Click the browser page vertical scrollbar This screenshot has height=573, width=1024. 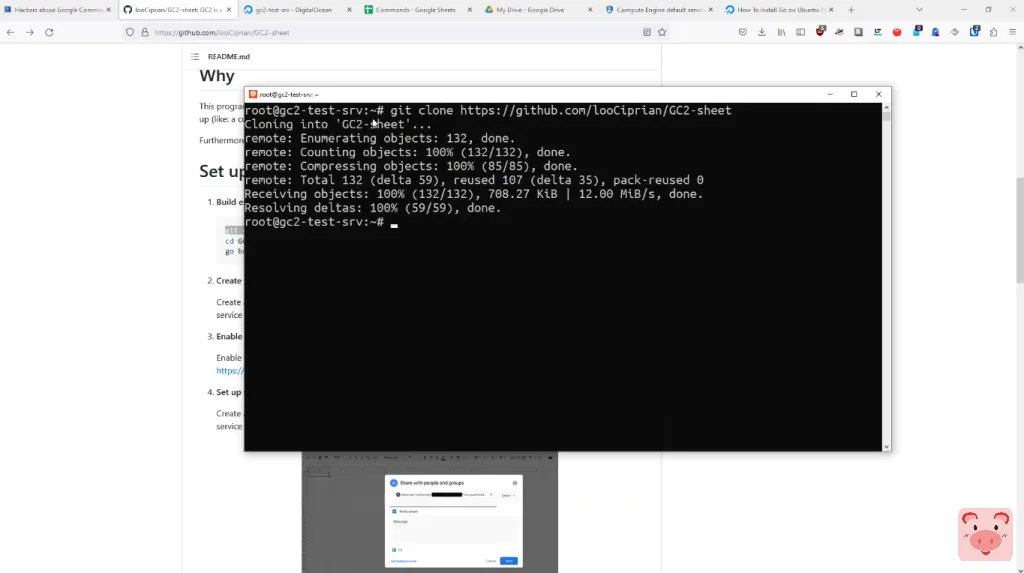tap(1019, 230)
